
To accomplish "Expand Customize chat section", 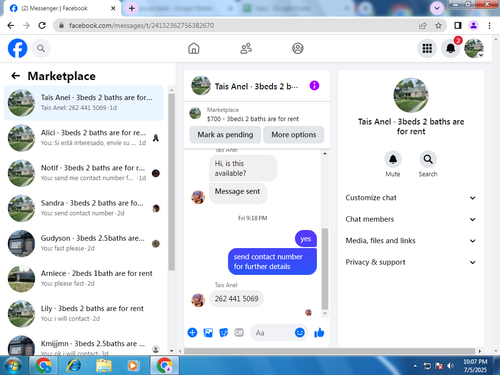I will click(411, 198).
